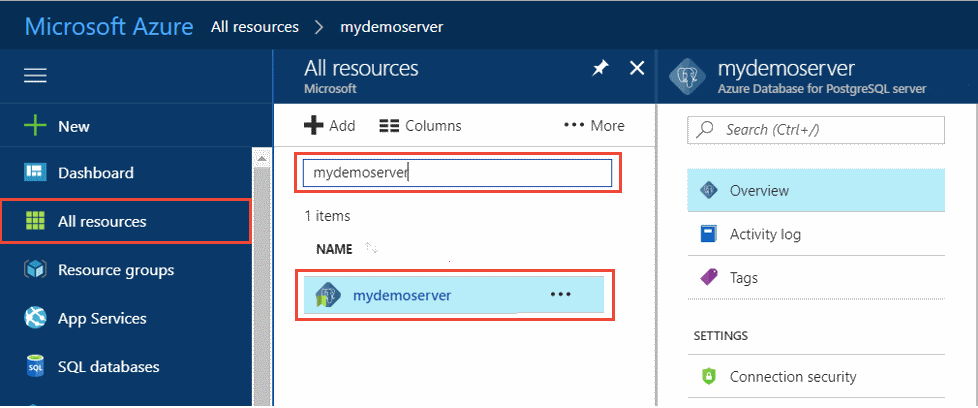The height and width of the screenshot is (408, 978).
Task: Open the Overview menu item
Action: click(816, 190)
